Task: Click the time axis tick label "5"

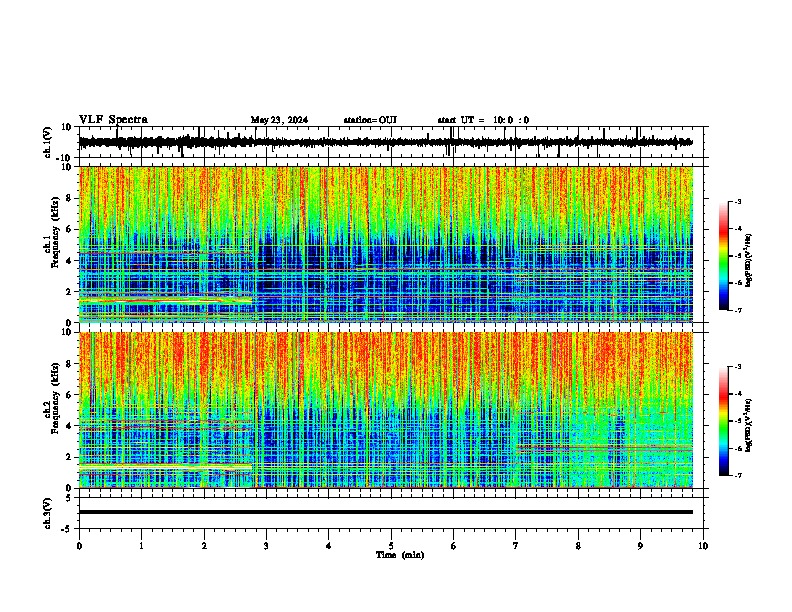Action: 391,546
